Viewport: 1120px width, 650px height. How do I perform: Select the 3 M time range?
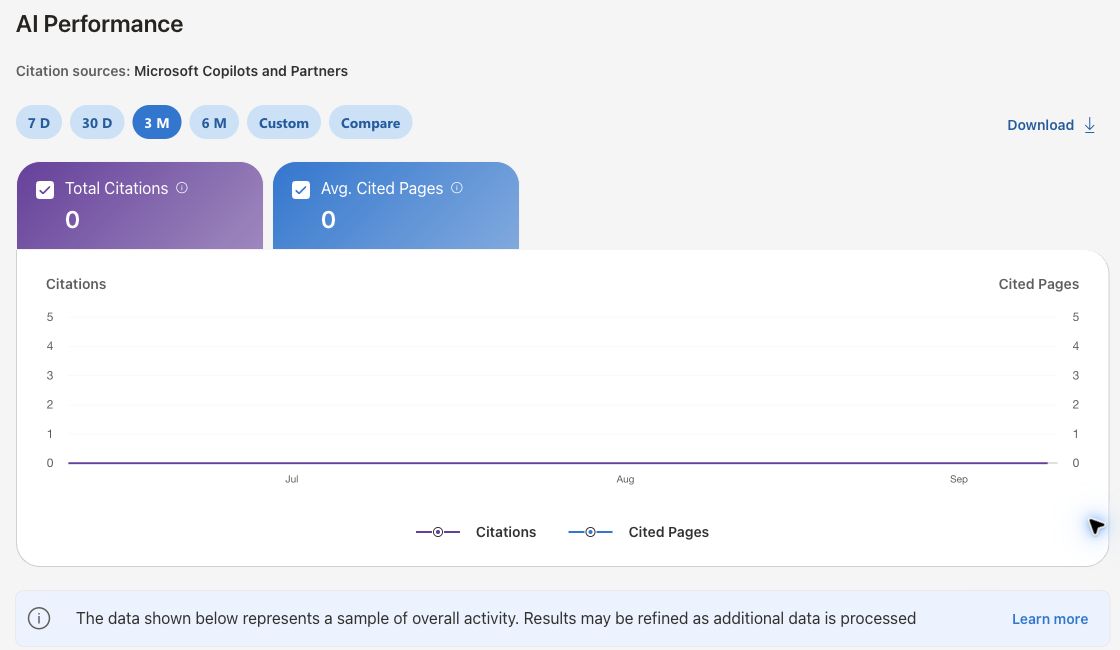pos(156,123)
